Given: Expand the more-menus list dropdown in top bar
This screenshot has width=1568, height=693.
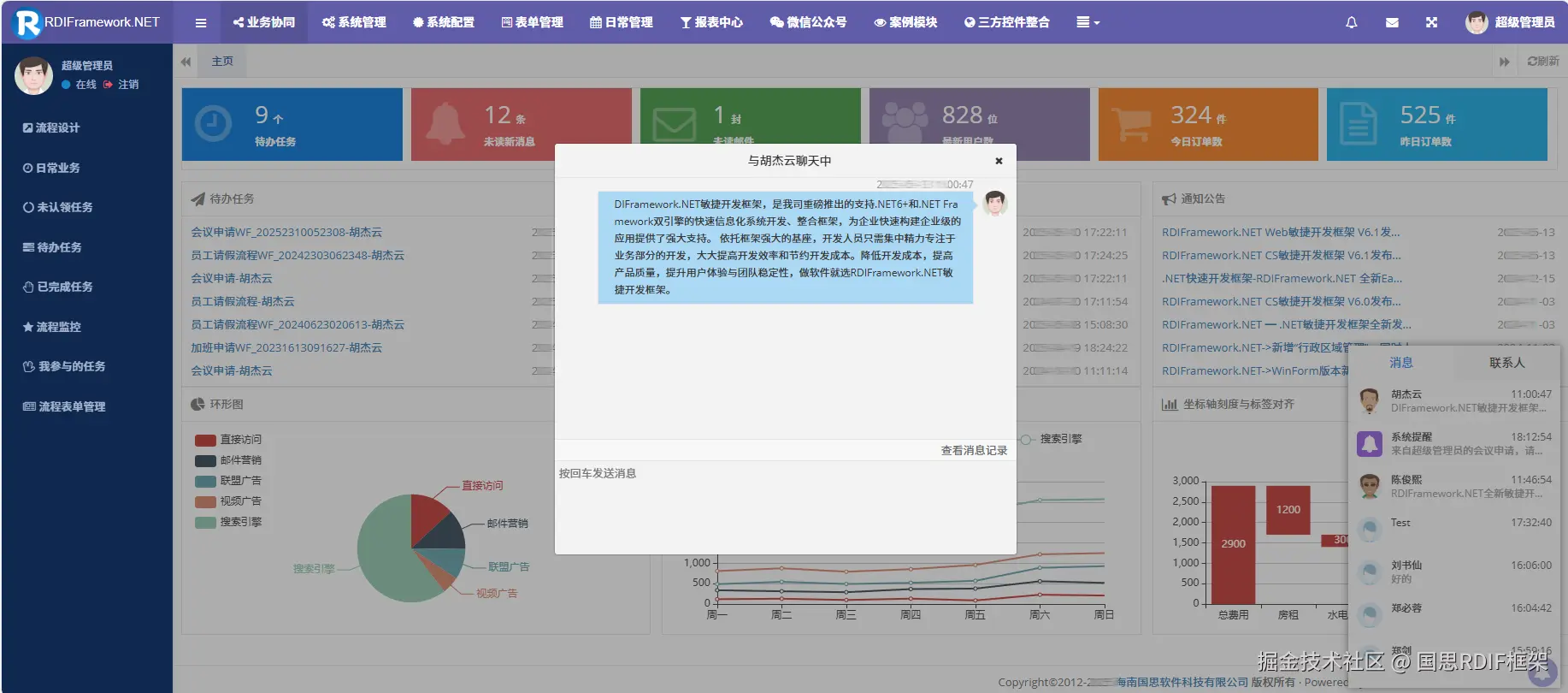Looking at the screenshot, I should tap(1088, 22).
